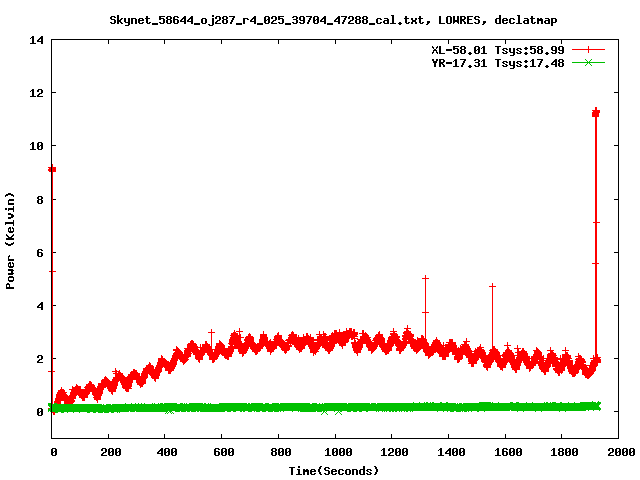
Task: Click the Power (Kelvin) y-axis label
Action: pos(10,240)
